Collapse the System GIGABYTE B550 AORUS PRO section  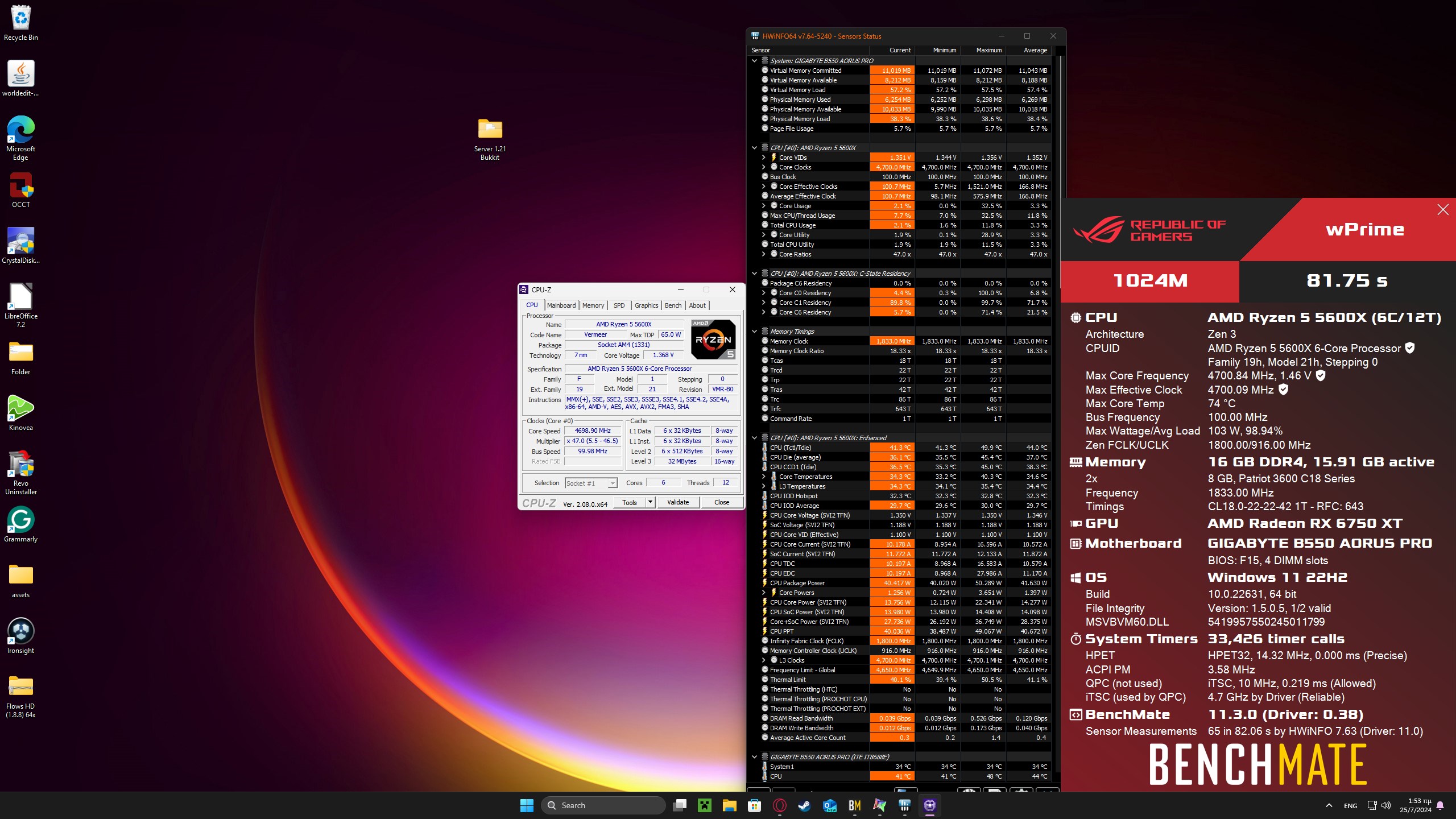(755, 61)
